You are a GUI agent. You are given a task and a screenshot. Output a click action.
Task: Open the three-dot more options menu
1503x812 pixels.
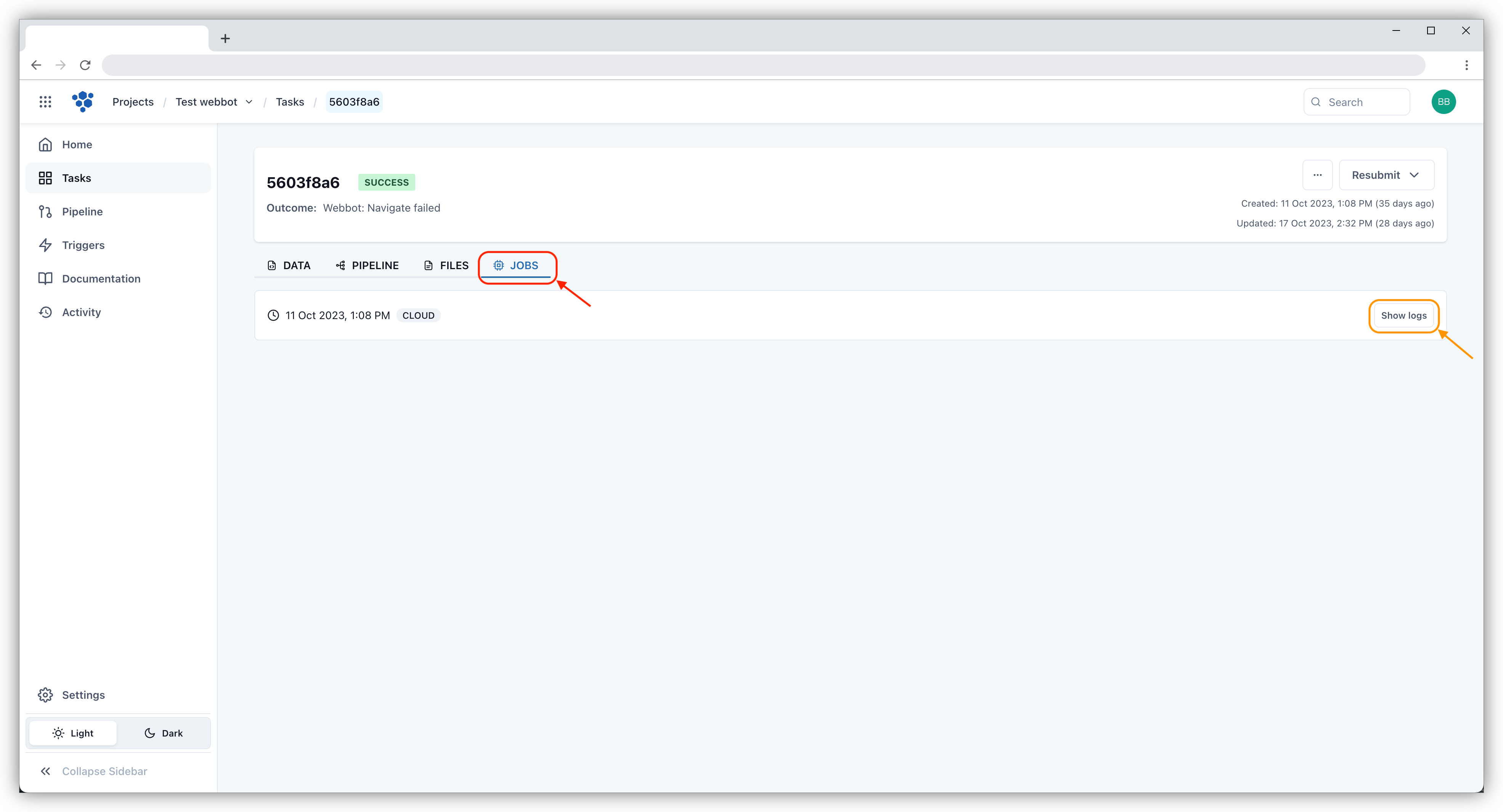click(x=1317, y=175)
